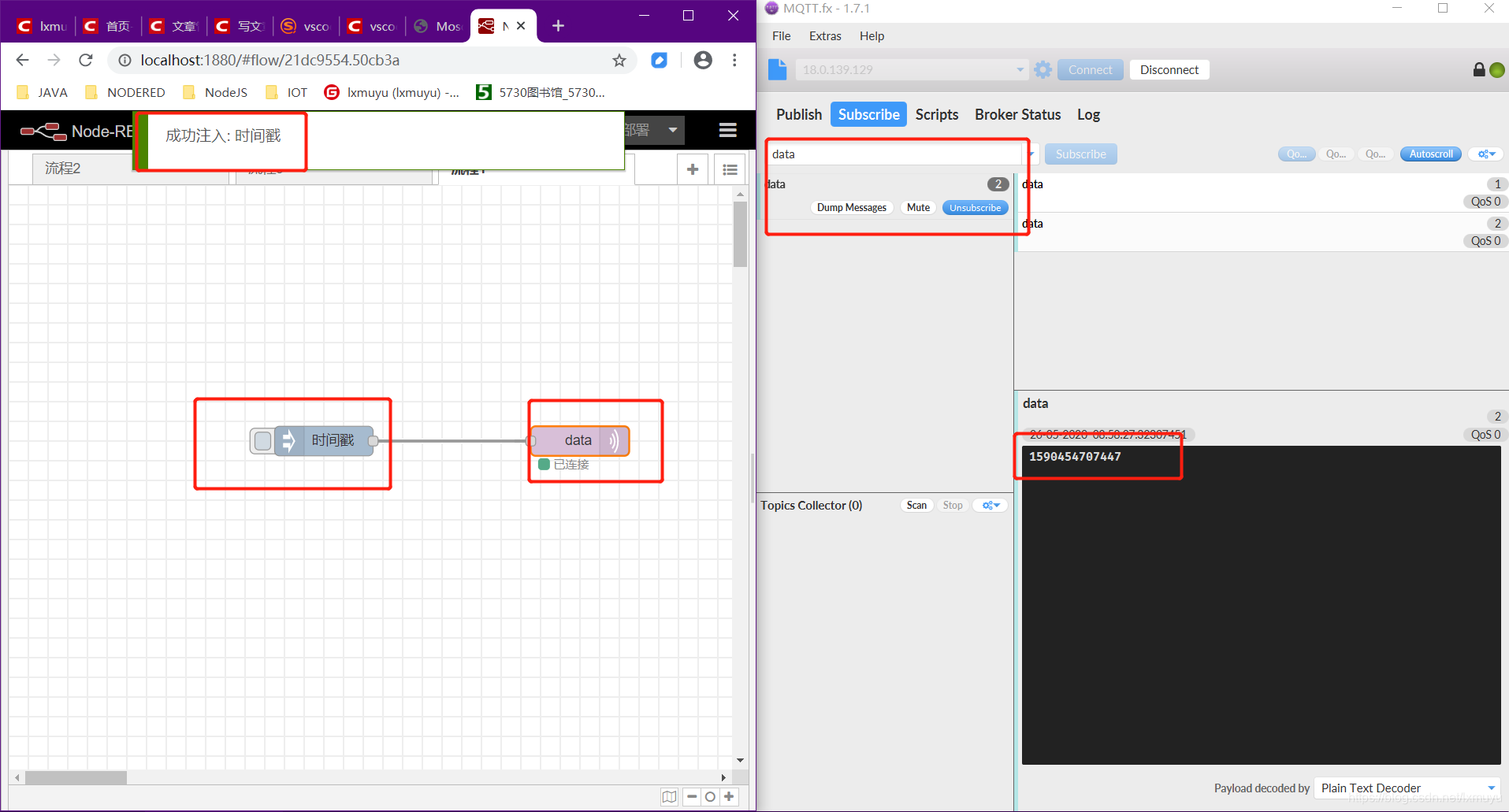This screenshot has height=812, width=1509.
Task: Start Scan in Topics Collector
Action: 916,505
